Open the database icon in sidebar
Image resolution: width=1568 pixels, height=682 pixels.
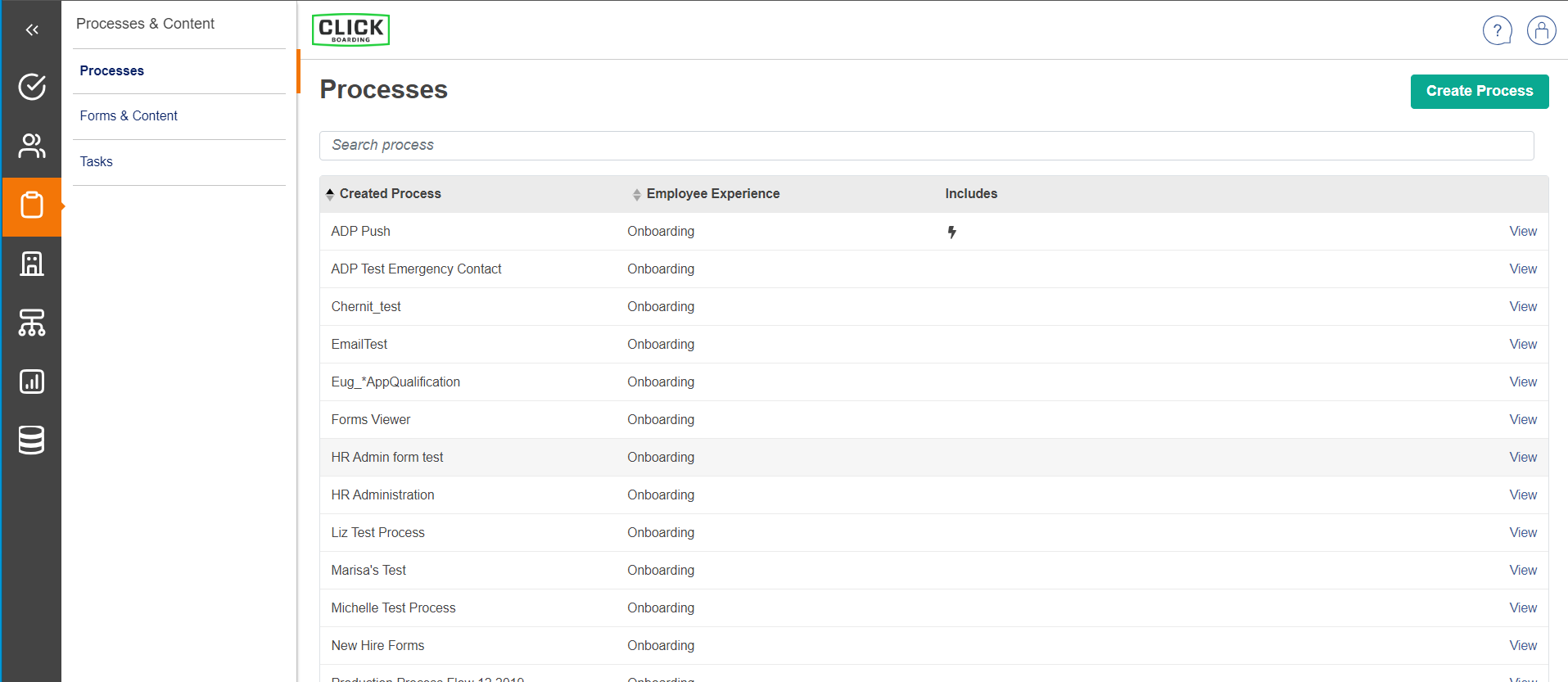tap(32, 440)
